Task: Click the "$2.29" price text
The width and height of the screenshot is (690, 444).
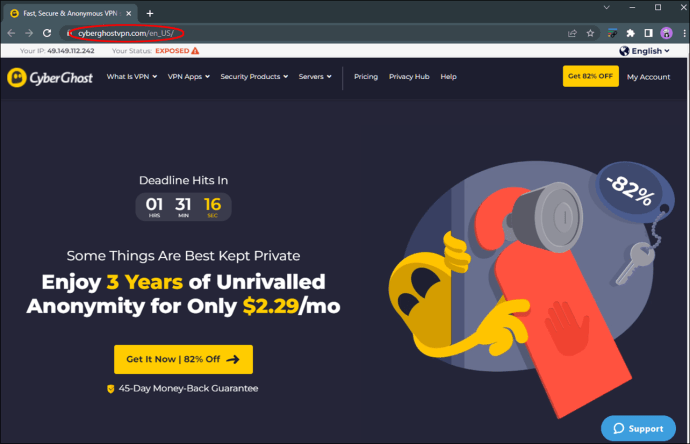Action: click(x=271, y=306)
